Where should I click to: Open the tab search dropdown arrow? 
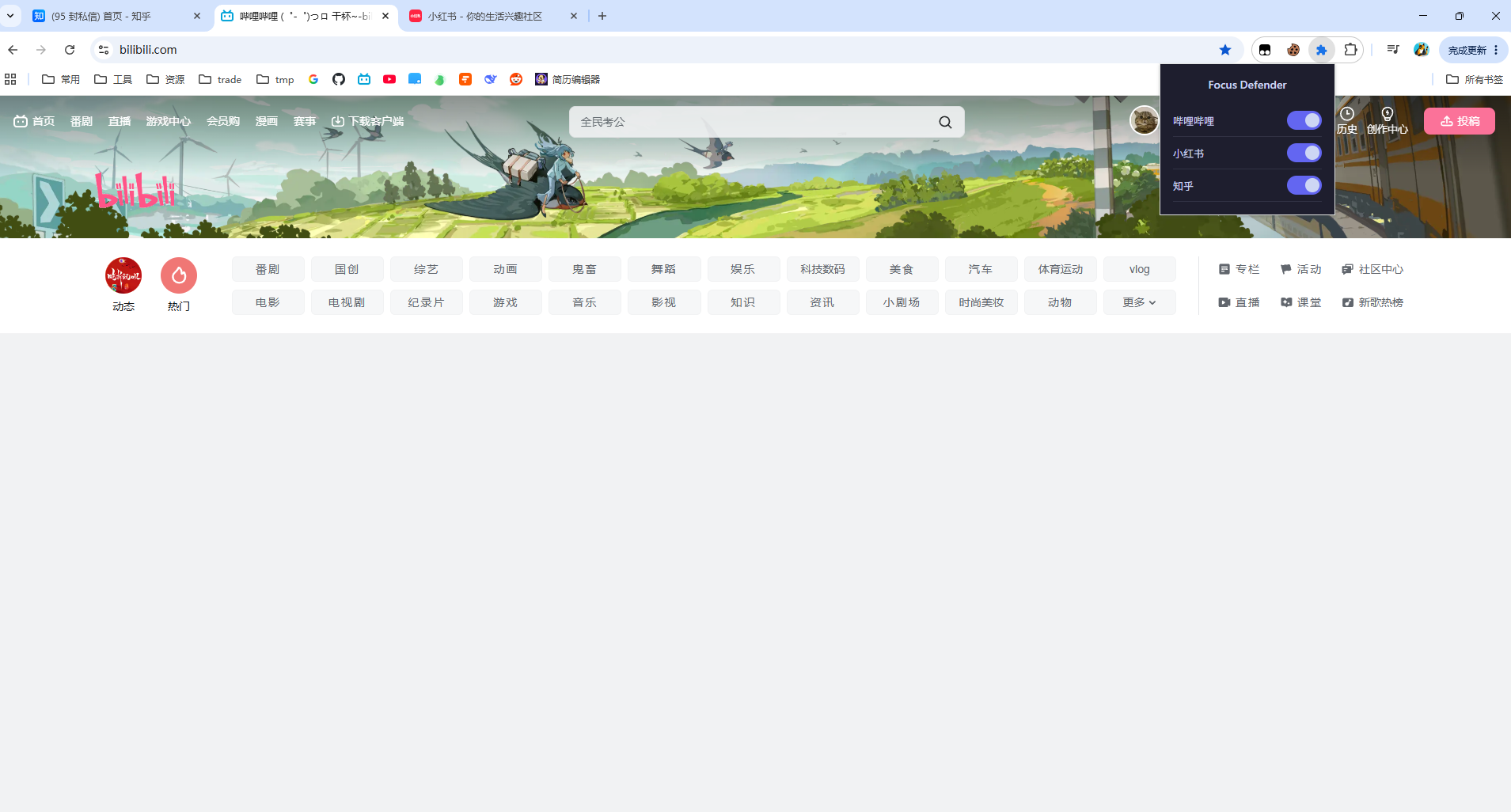point(10,16)
